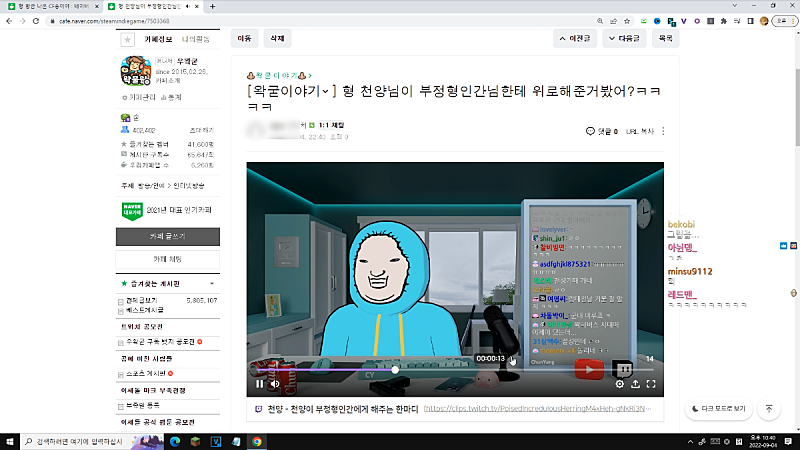Click the browser vertical scrollbar thumb
This screenshot has height=450, width=800.
click(x=796, y=106)
